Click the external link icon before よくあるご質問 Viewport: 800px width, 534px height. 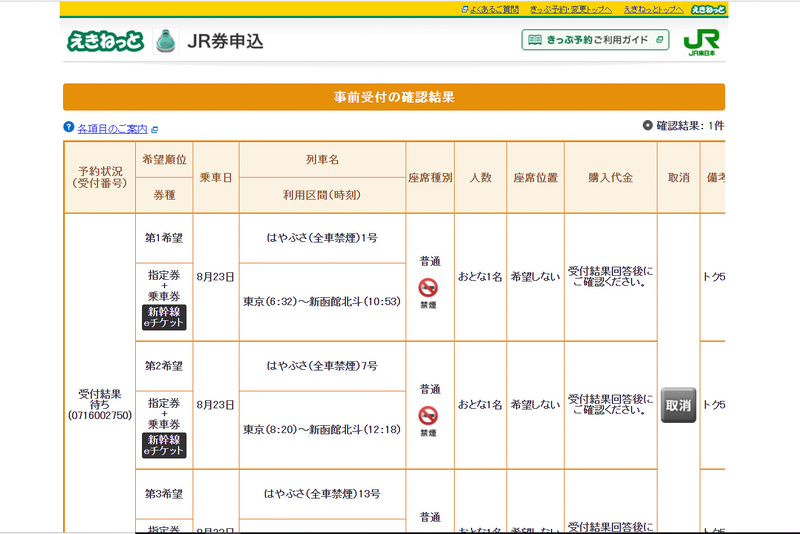pyautogui.click(x=465, y=9)
